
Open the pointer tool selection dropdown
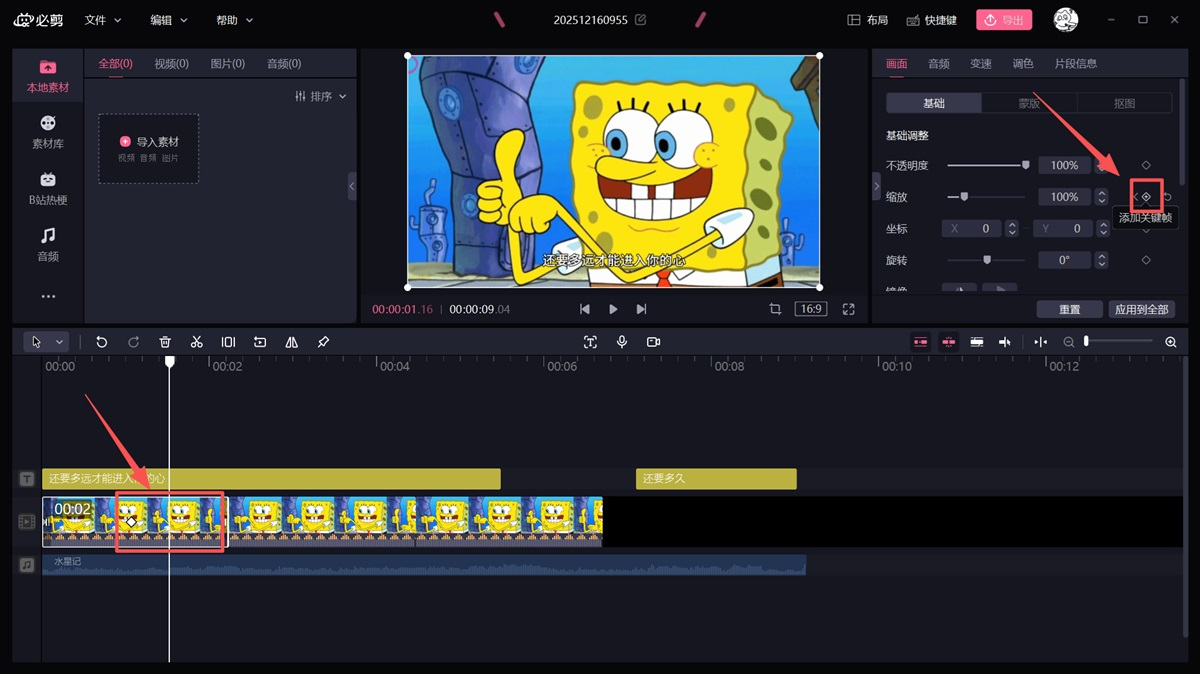coord(59,342)
